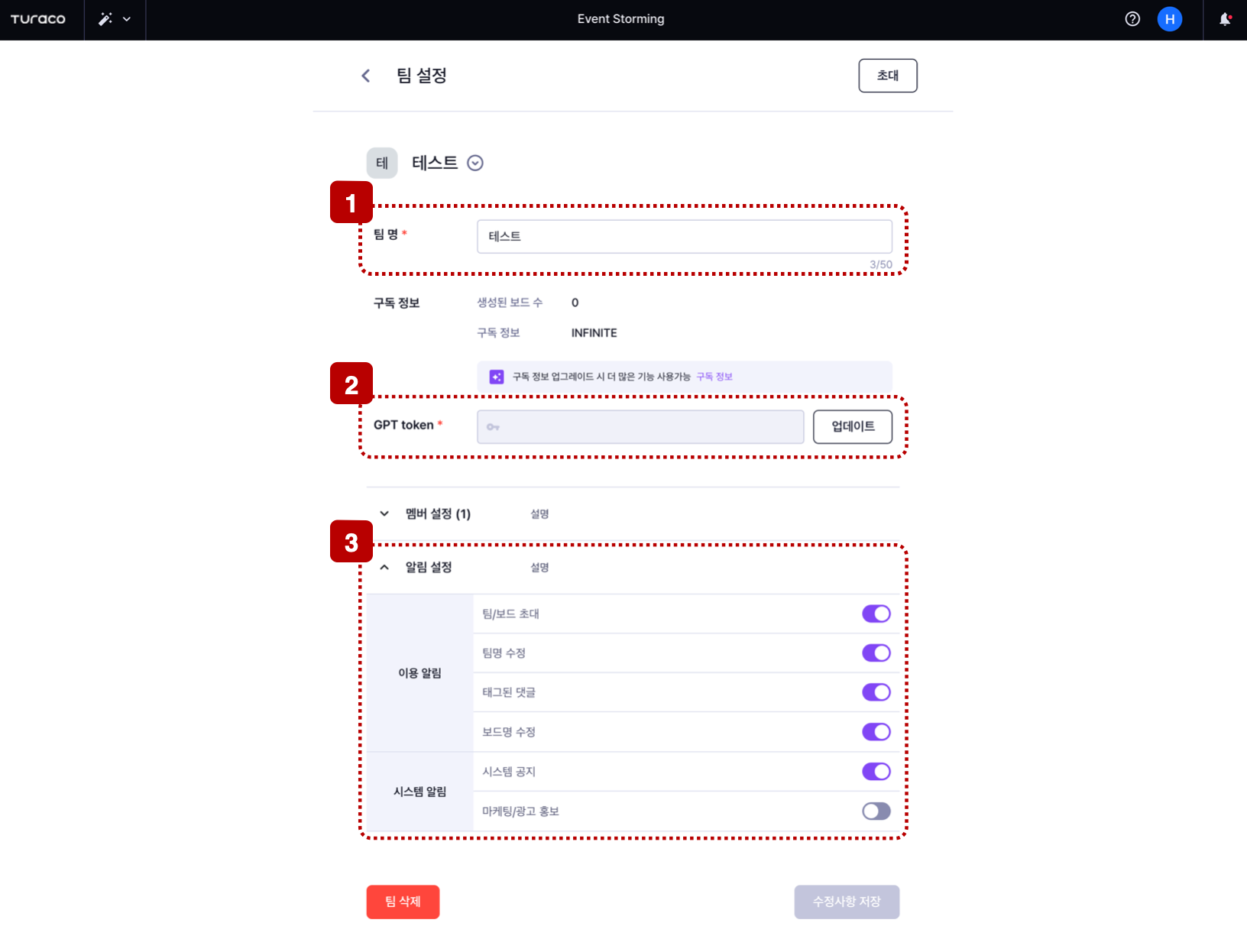This screenshot has width=1247, height=952.
Task: Click the 업데이트 button
Action: click(x=852, y=426)
